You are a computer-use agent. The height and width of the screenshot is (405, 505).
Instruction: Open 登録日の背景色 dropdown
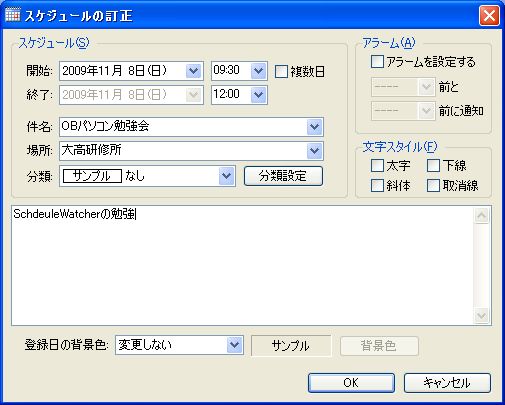pyautogui.click(x=234, y=345)
